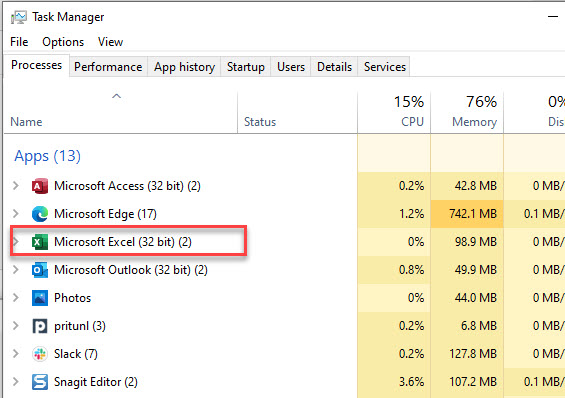Expand the Photos process group

coord(15,298)
